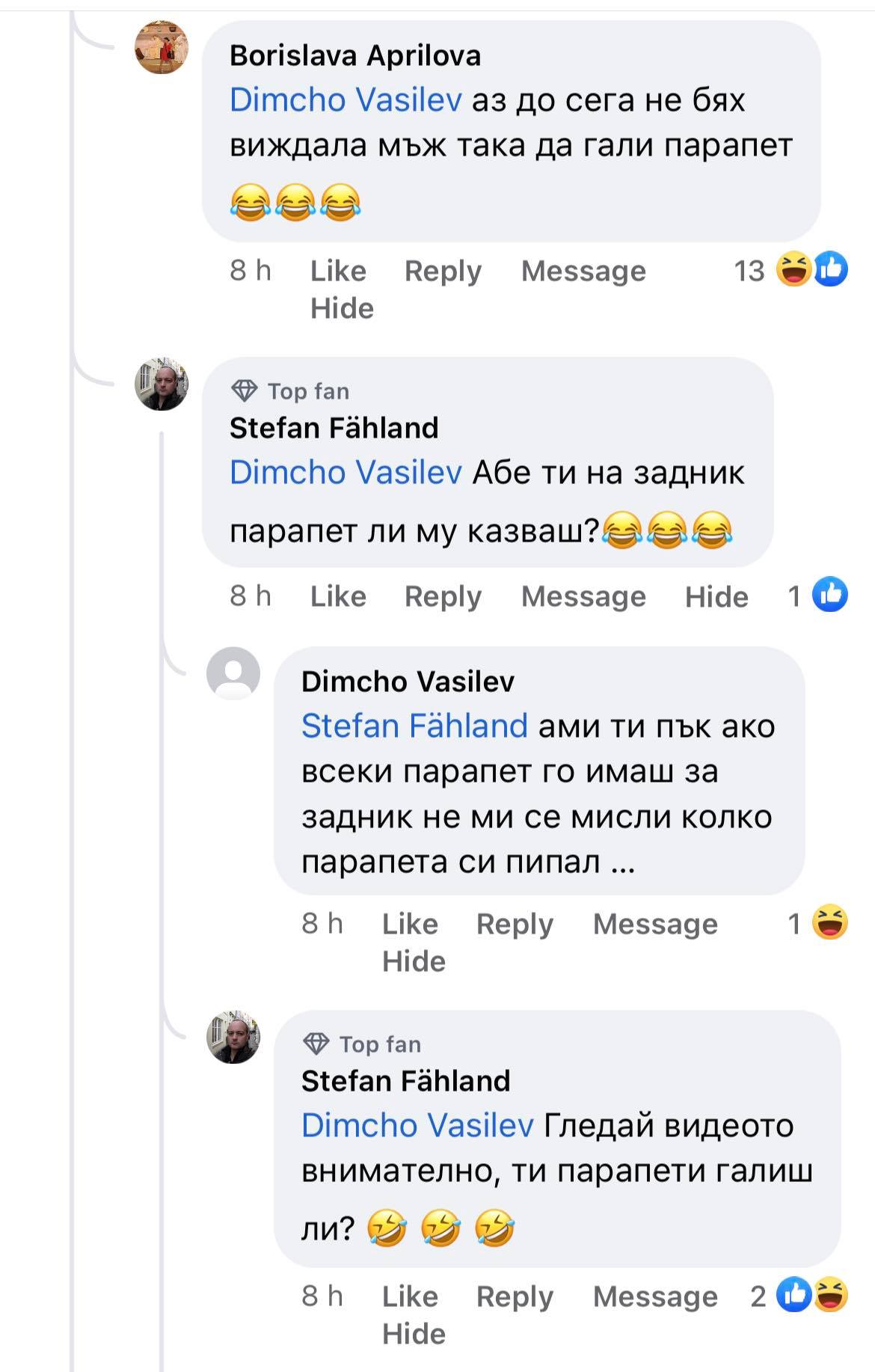This screenshot has width=875, height=1372.
Task: Open Dimcho Vasilev mention in Borislava's comment
Action: pos(346,100)
